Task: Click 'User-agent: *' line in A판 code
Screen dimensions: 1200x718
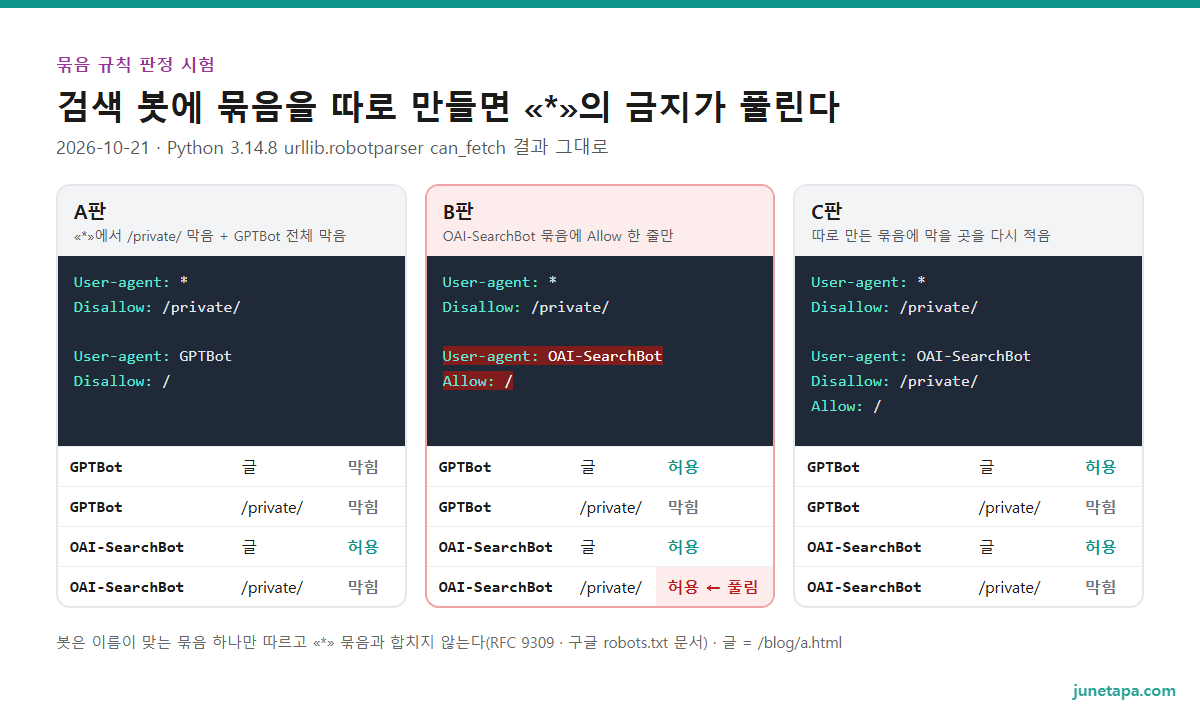Action: [131, 282]
